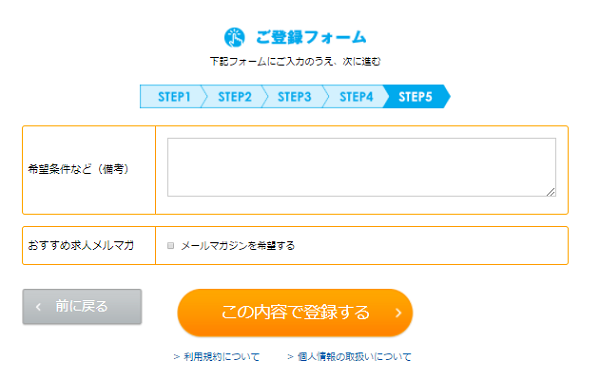This screenshot has width=600, height=380.
Task: Click the right chevron on the orange register button
Action: (398, 313)
